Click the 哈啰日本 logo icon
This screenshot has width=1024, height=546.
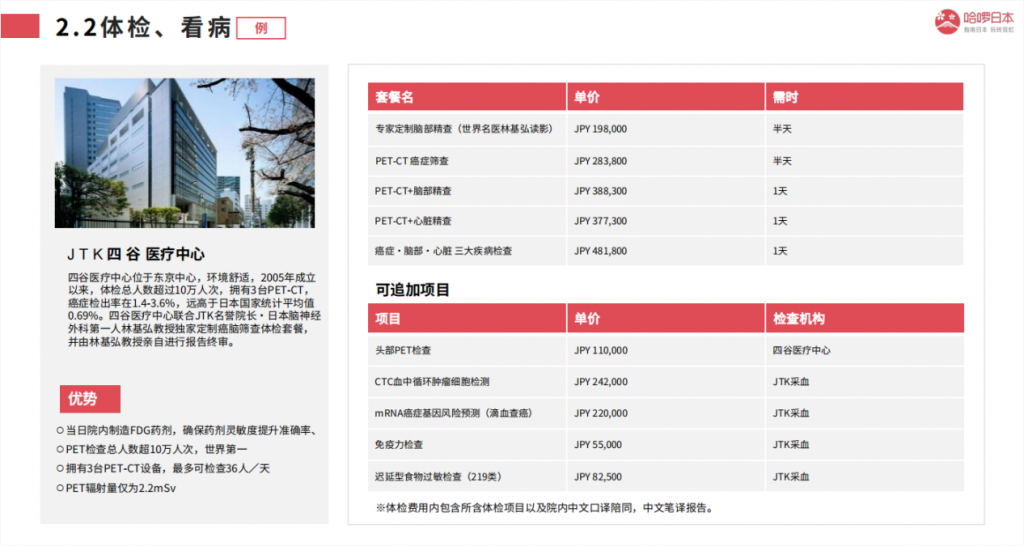click(x=947, y=22)
